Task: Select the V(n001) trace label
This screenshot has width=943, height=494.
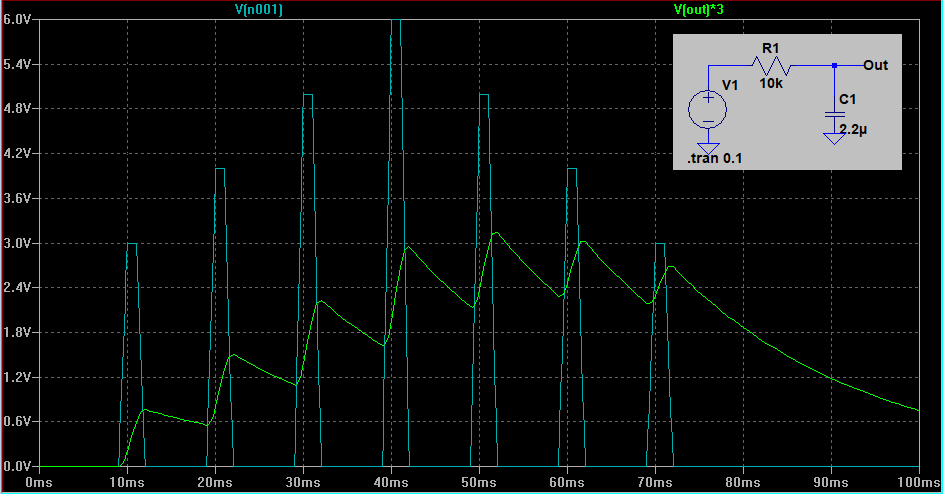Action: 259,9
